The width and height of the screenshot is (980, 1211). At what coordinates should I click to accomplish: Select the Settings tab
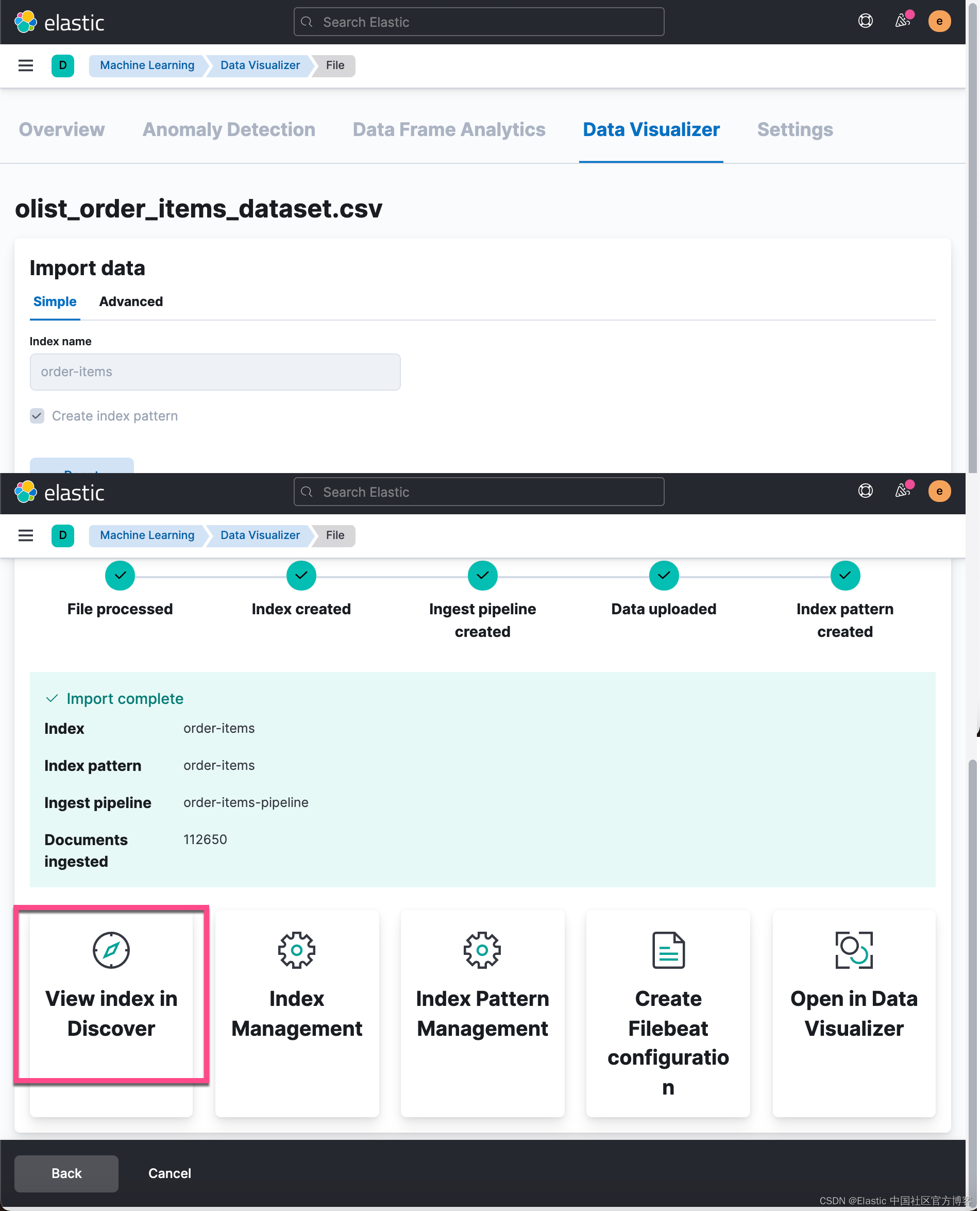pos(795,129)
